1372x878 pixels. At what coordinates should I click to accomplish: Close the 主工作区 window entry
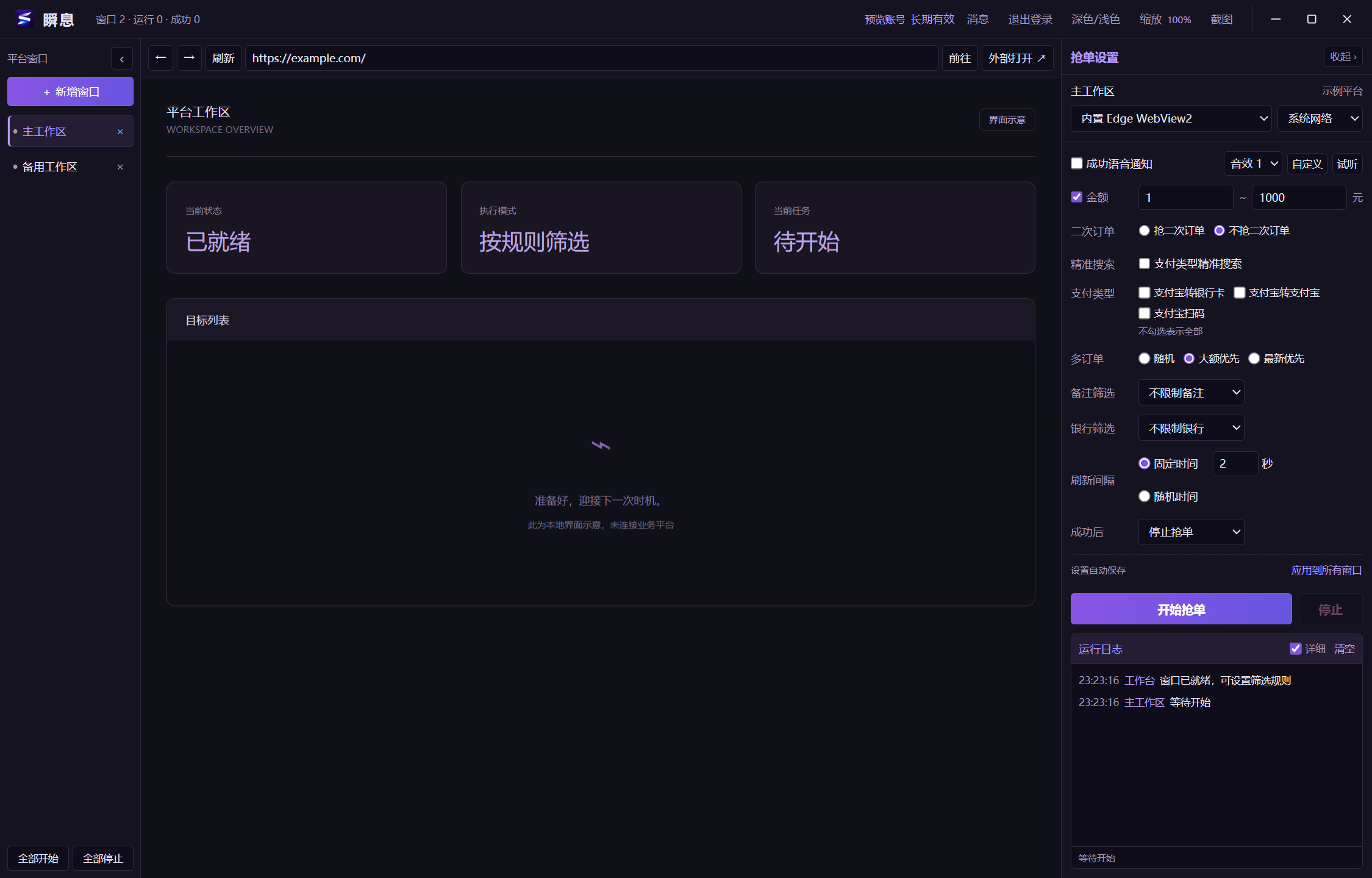120,132
